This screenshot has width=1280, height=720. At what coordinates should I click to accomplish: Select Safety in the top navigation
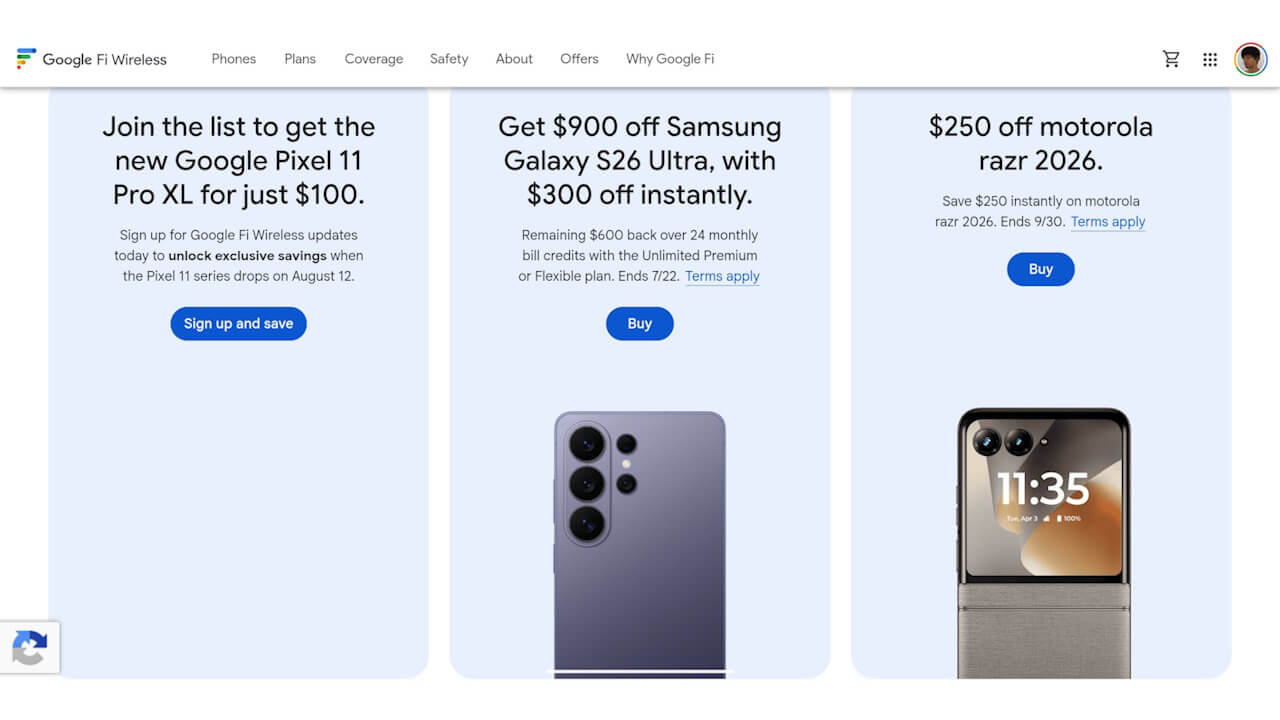[x=449, y=59]
